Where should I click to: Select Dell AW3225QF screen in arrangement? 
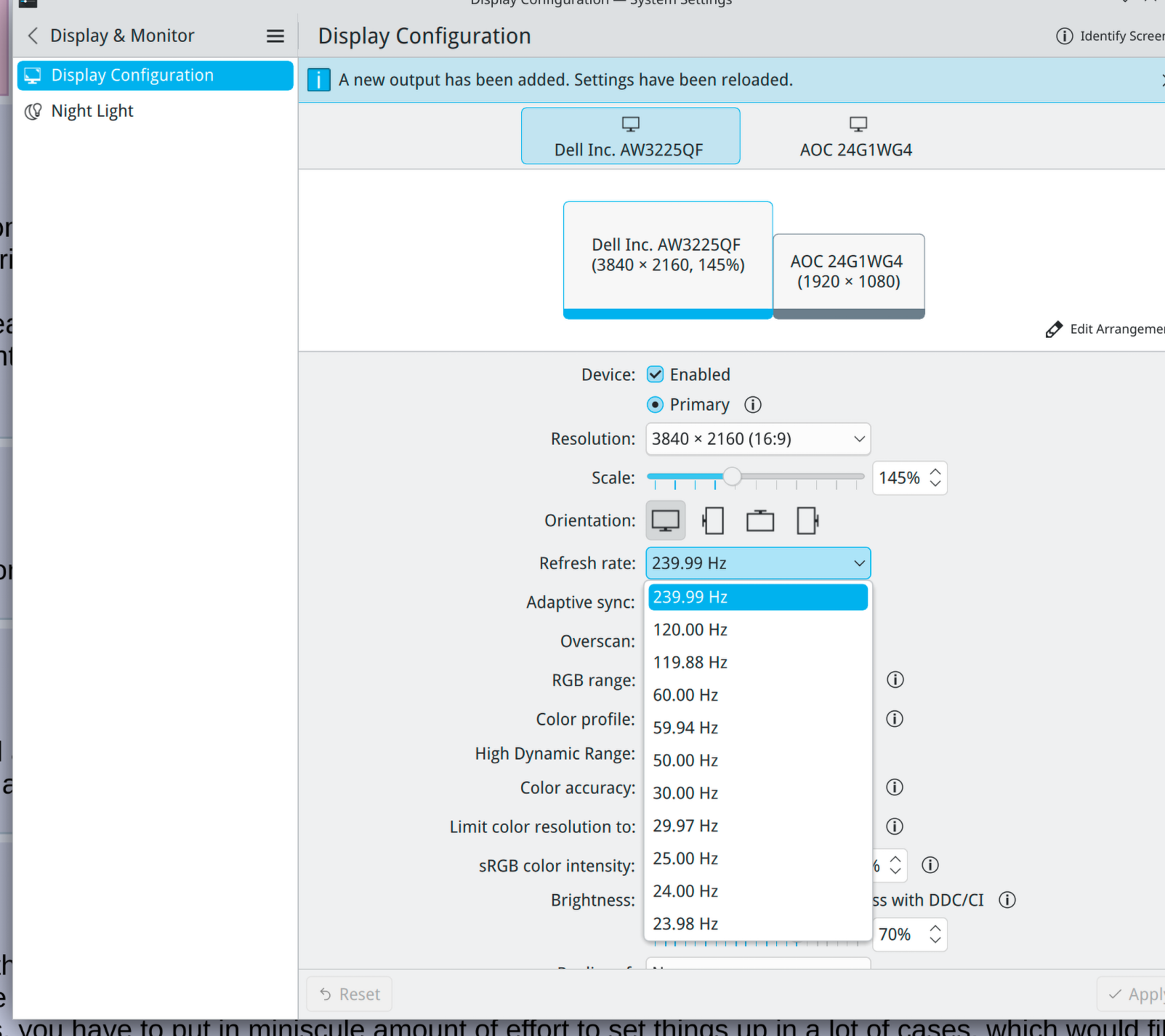tap(668, 260)
